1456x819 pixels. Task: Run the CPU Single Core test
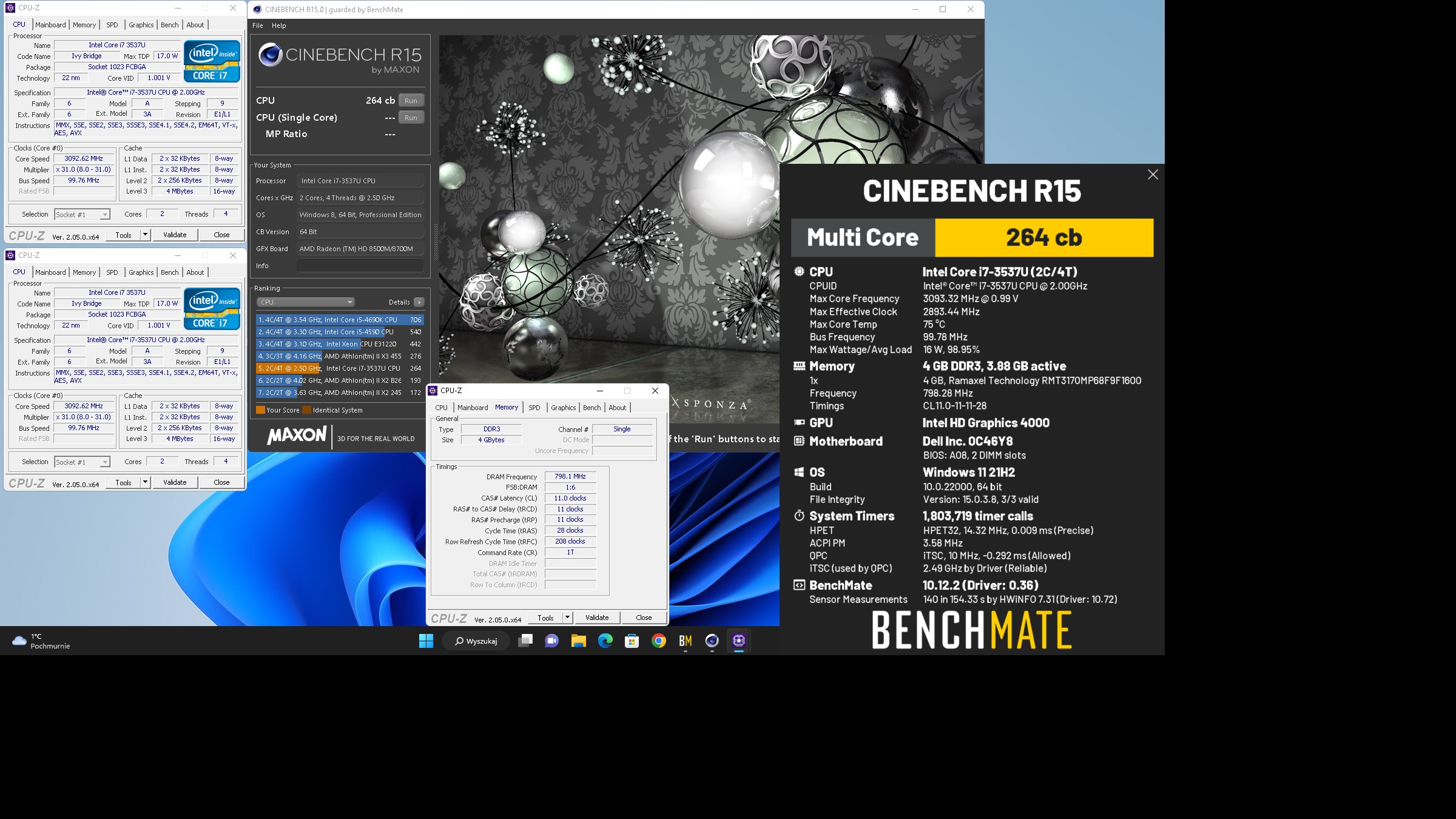click(411, 118)
